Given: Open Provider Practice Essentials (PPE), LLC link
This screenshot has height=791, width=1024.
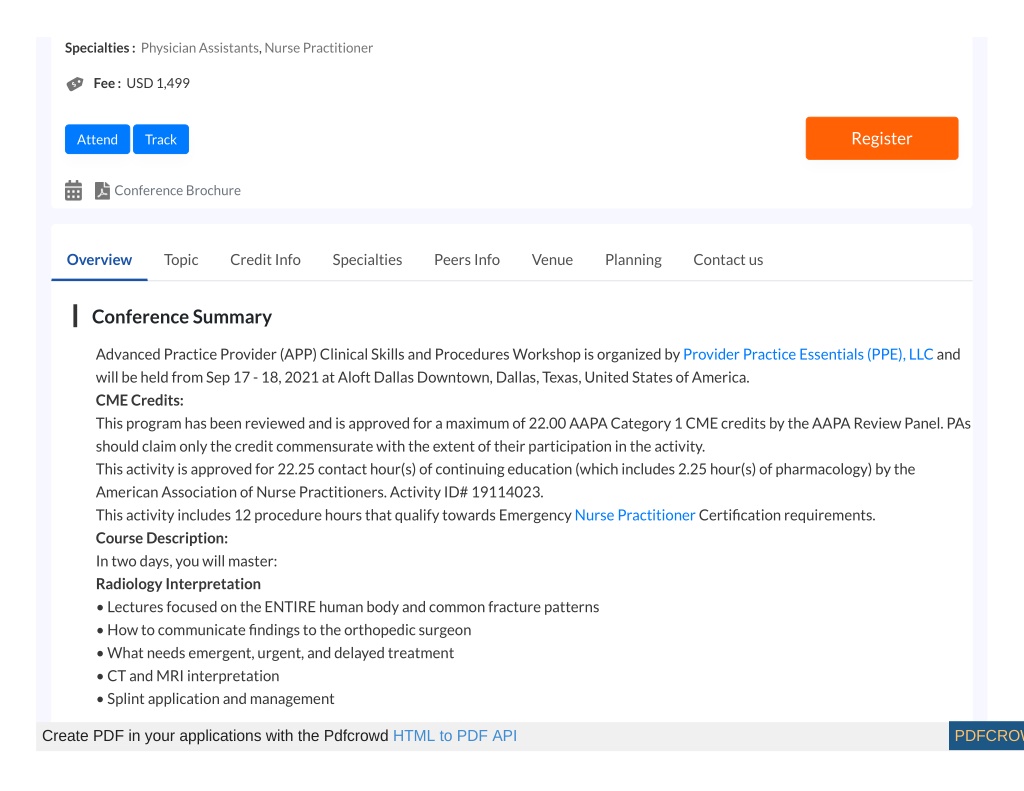Looking at the screenshot, I should [808, 354].
